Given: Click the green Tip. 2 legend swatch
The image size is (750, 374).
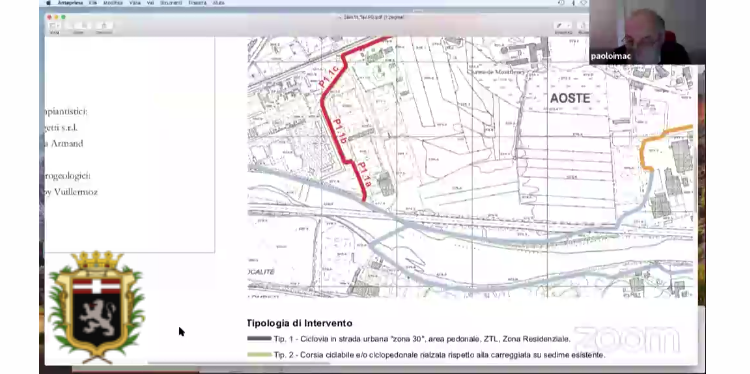Looking at the screenshot, I should click(259, 354).
